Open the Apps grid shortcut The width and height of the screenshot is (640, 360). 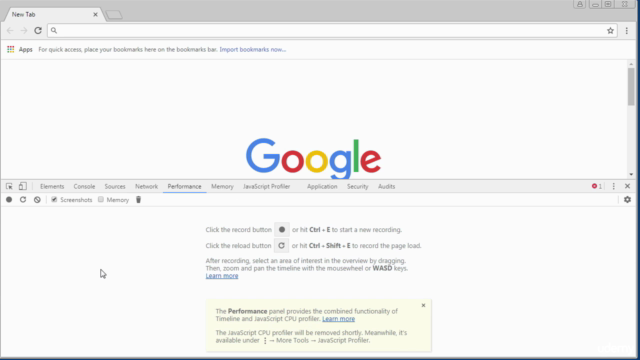11,49
